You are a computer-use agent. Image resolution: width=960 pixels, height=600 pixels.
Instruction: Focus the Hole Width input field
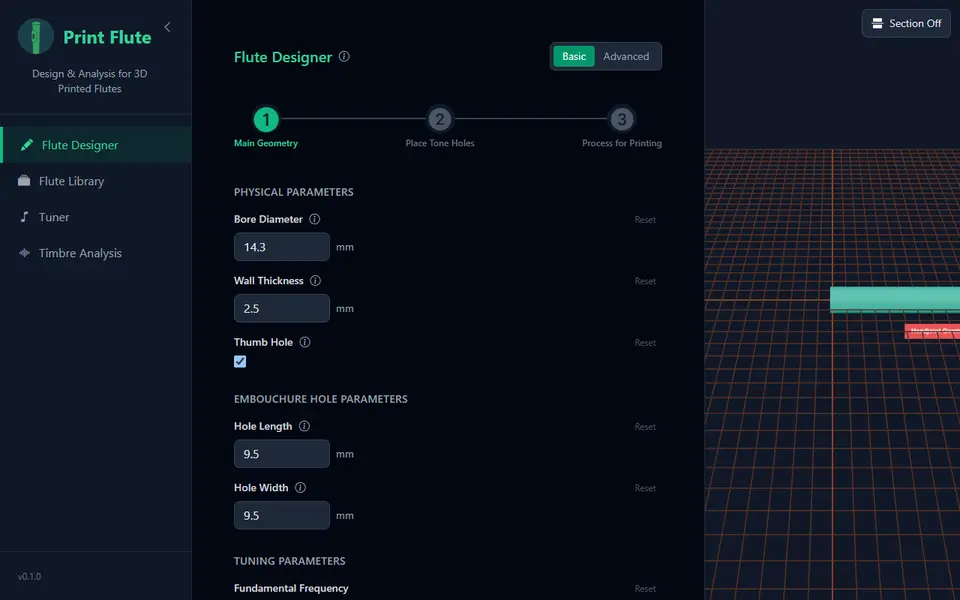tap(282, 515)
